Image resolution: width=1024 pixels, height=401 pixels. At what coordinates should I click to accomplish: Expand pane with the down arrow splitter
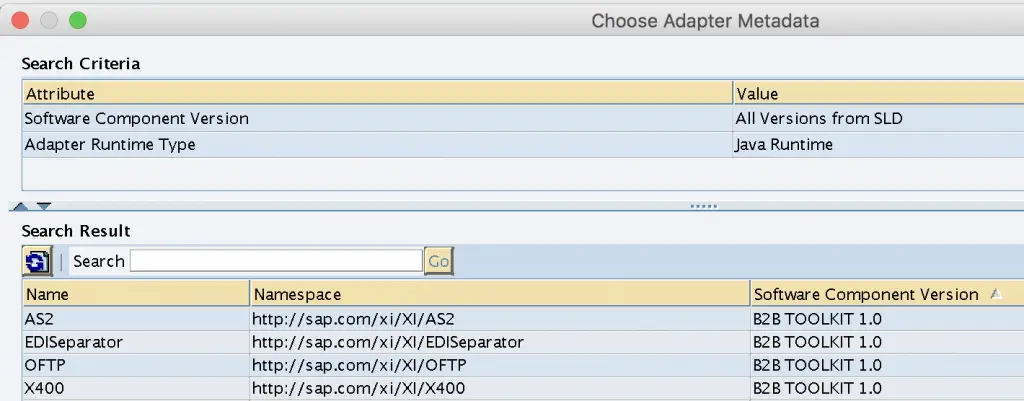44,206
